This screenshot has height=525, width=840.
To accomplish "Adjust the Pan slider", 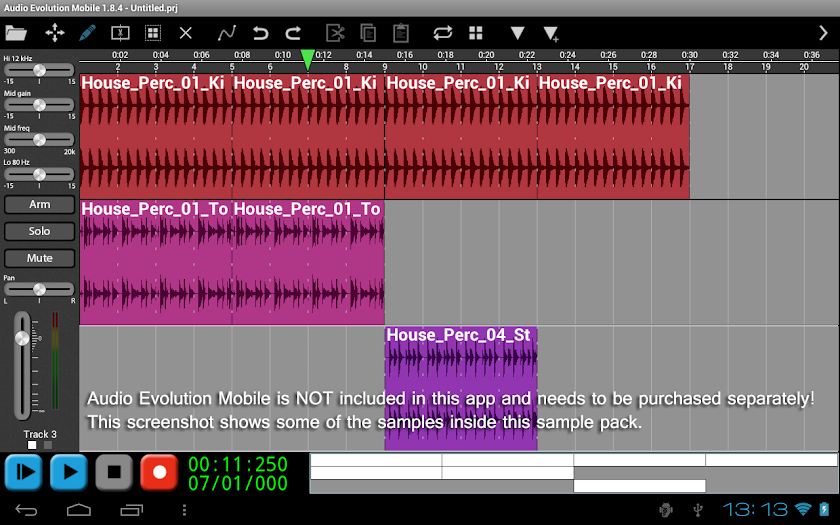I will click(x=39, y=289).
